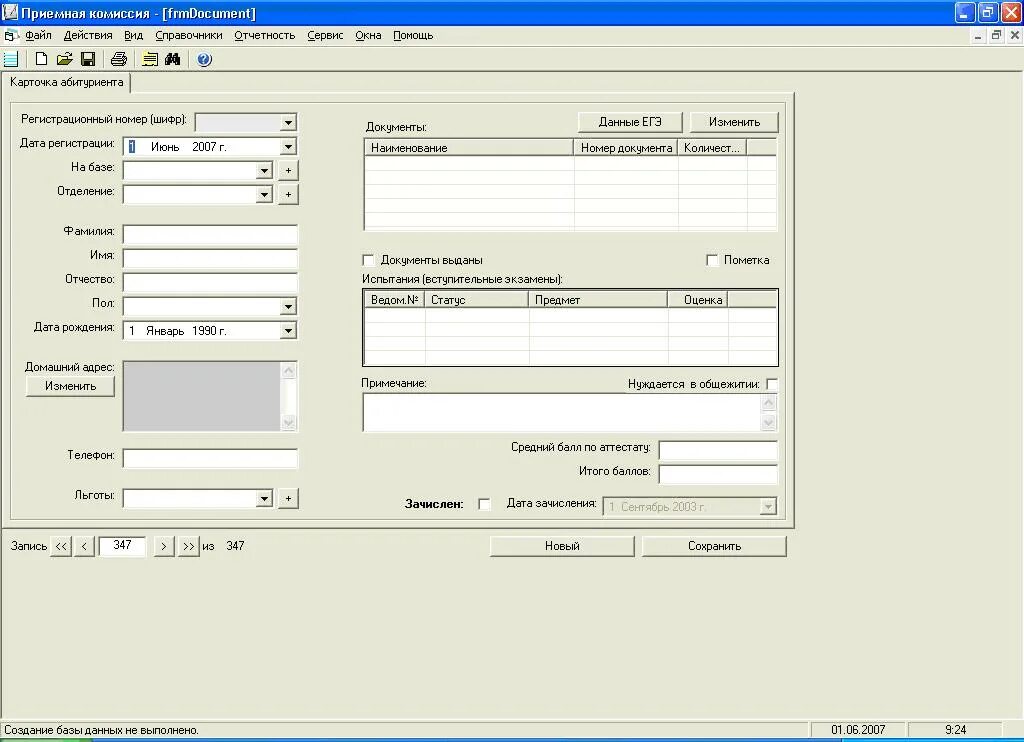Click the Данные ЕГЭ button
Image resolution: width=1024 pixels, height=742 pixels.
[630, 122]
